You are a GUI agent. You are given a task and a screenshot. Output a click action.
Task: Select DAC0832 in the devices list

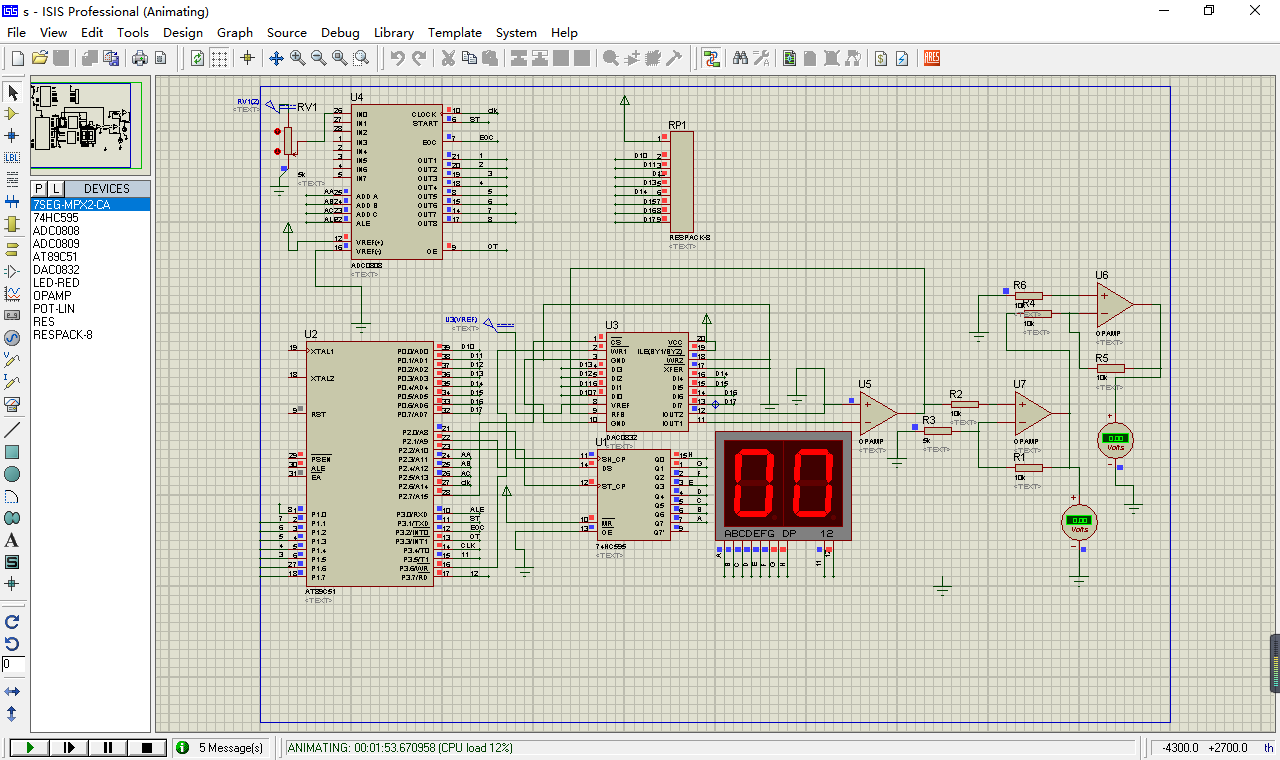click(56, 270)
